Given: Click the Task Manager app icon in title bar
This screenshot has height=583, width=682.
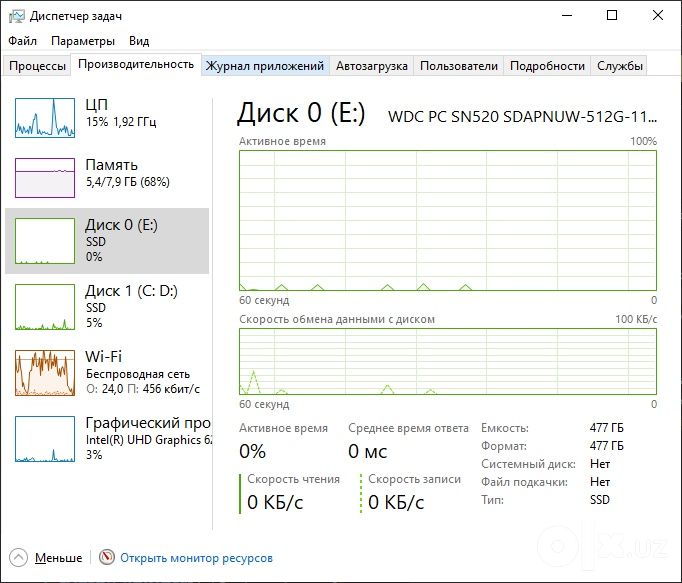Looking at the screenshot, I should click(x=17, y=16).
